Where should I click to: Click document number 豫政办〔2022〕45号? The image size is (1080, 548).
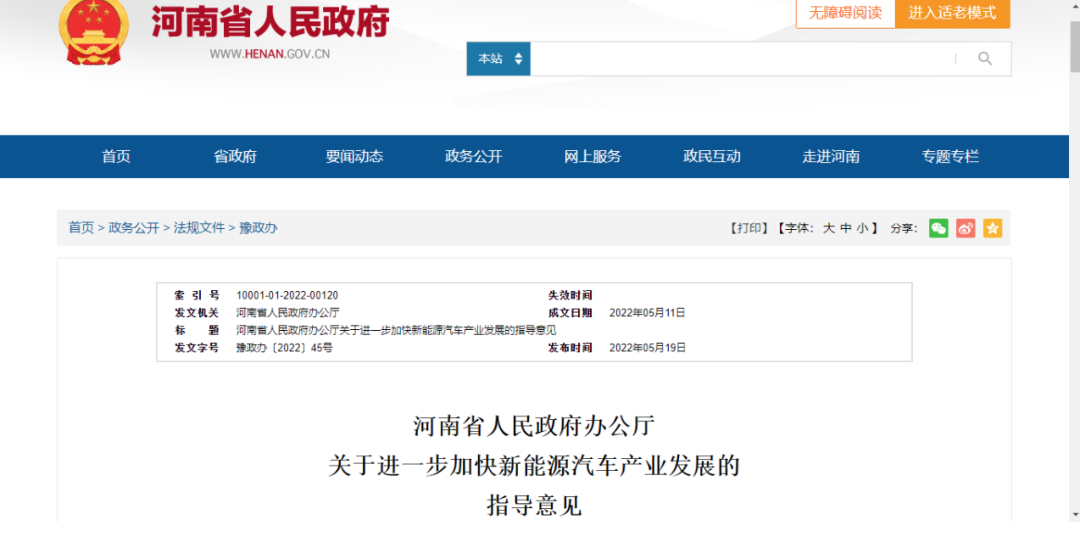284,348
